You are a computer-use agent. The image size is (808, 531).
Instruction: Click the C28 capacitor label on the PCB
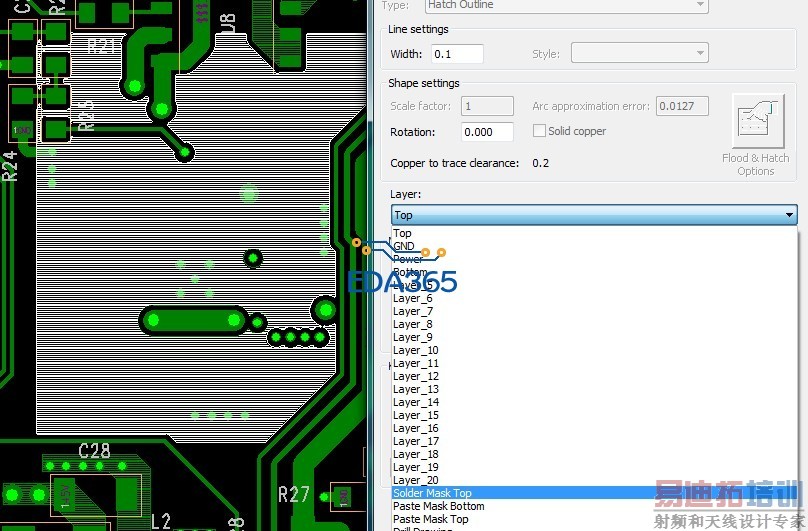pyautogui.click(x=94, y=451)
